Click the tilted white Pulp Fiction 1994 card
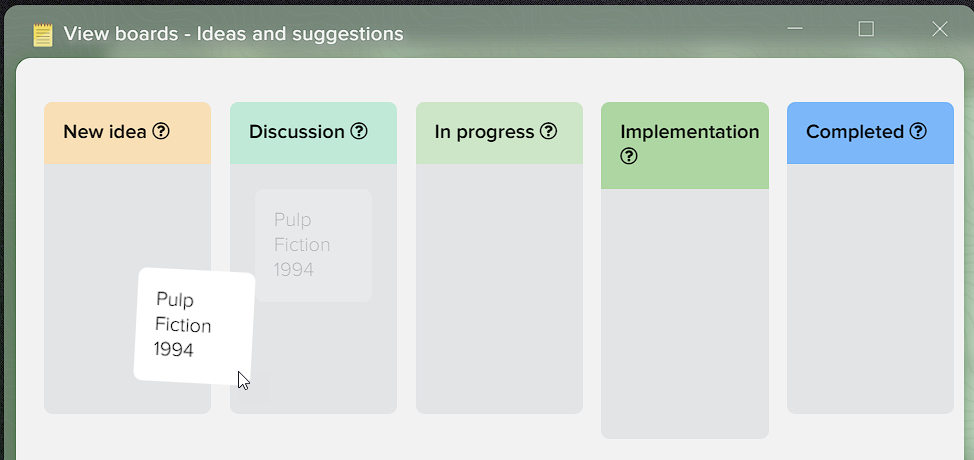The height and width of the screenshot is (460, 974). click(x=194, y=326)
